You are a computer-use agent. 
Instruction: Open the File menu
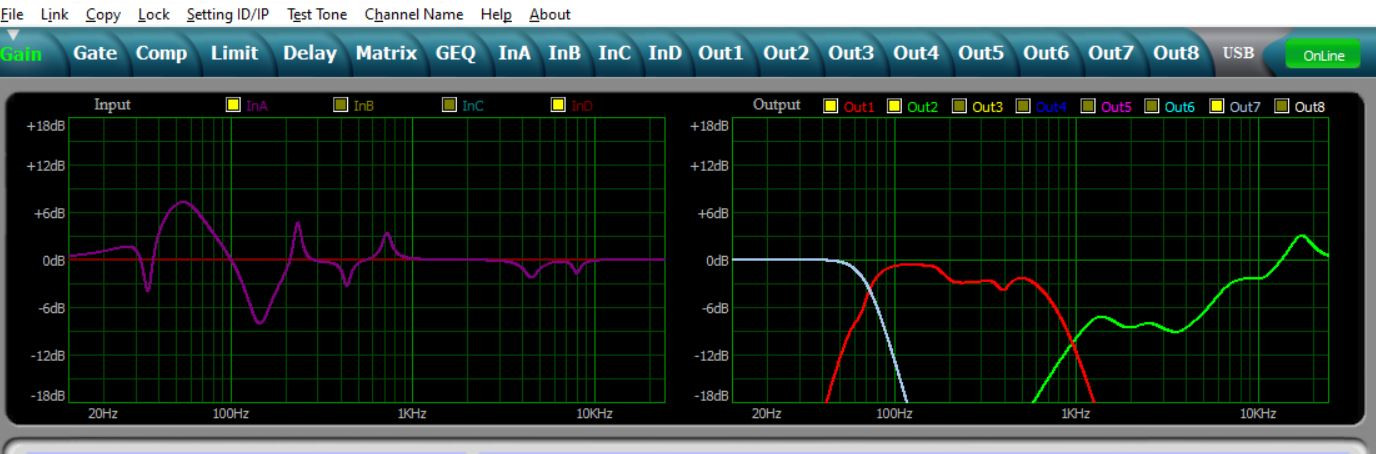pos(13,14)
